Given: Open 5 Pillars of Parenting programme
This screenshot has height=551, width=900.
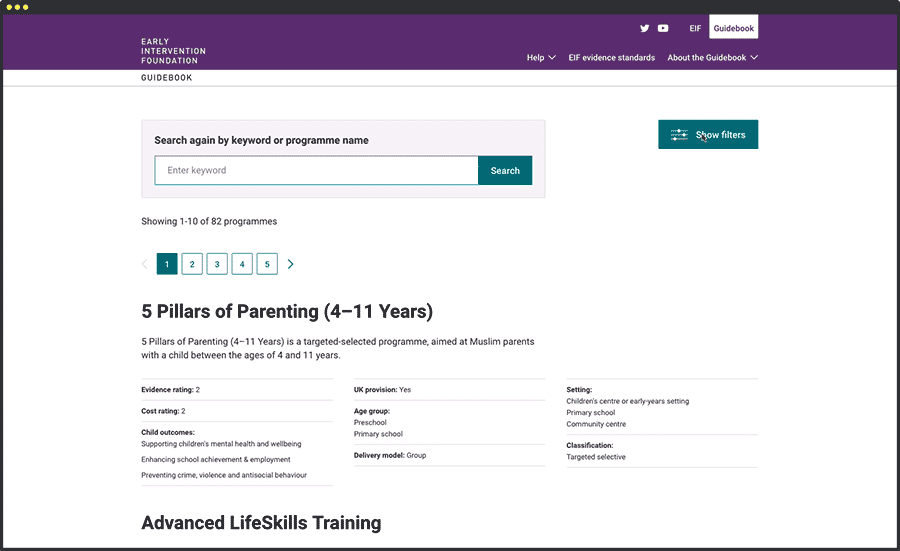Looking at the screenshot, I should (287, 312).
